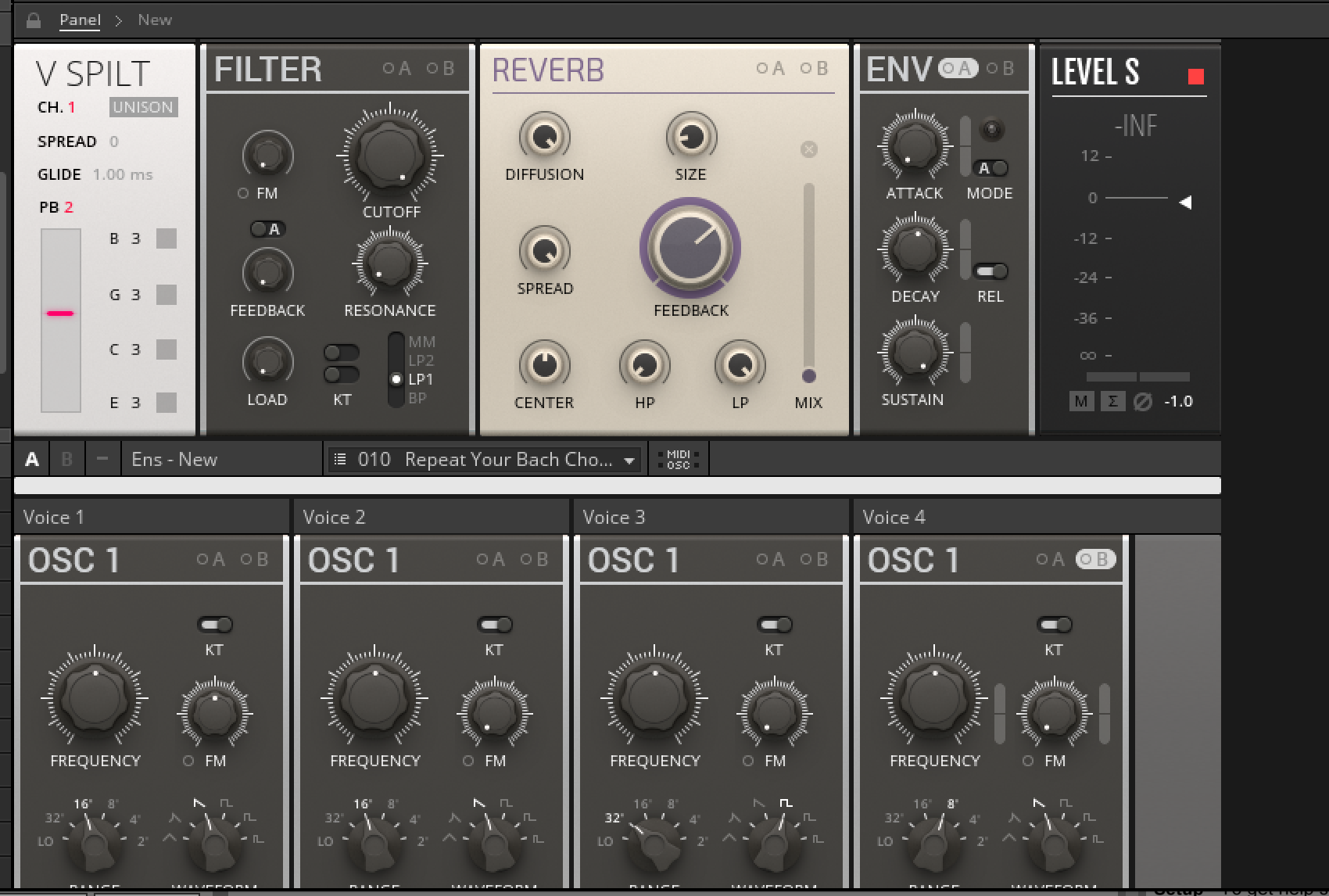Screen dimensions: 1329x896
Task: Toggle the ENV REL switch
Action: point(990,271)
